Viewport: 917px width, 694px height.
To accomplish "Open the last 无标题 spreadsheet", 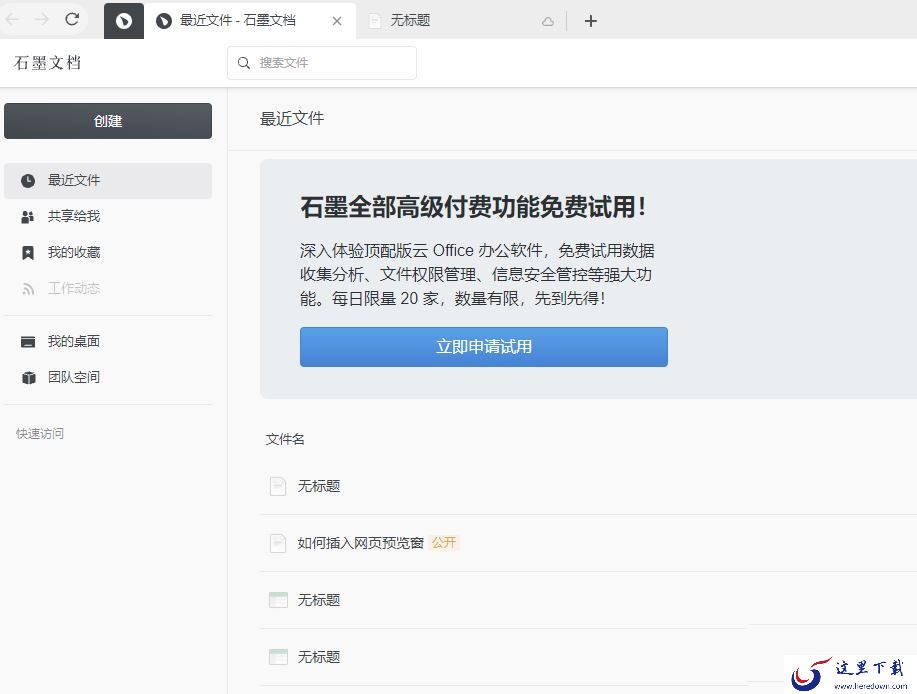I will 319,657.
